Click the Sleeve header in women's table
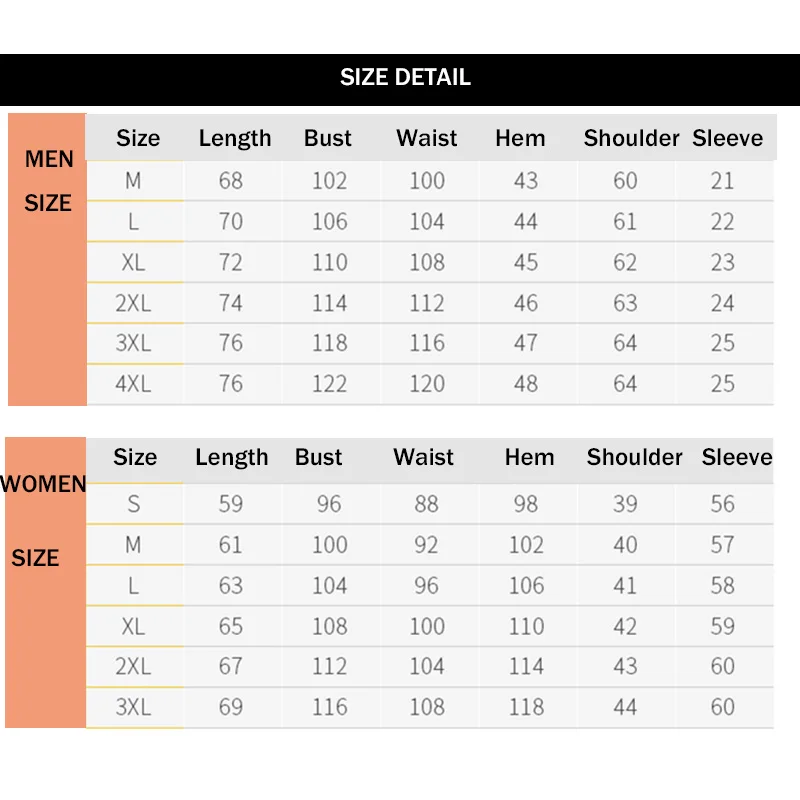800x800 pixels. tap(737, 457)
